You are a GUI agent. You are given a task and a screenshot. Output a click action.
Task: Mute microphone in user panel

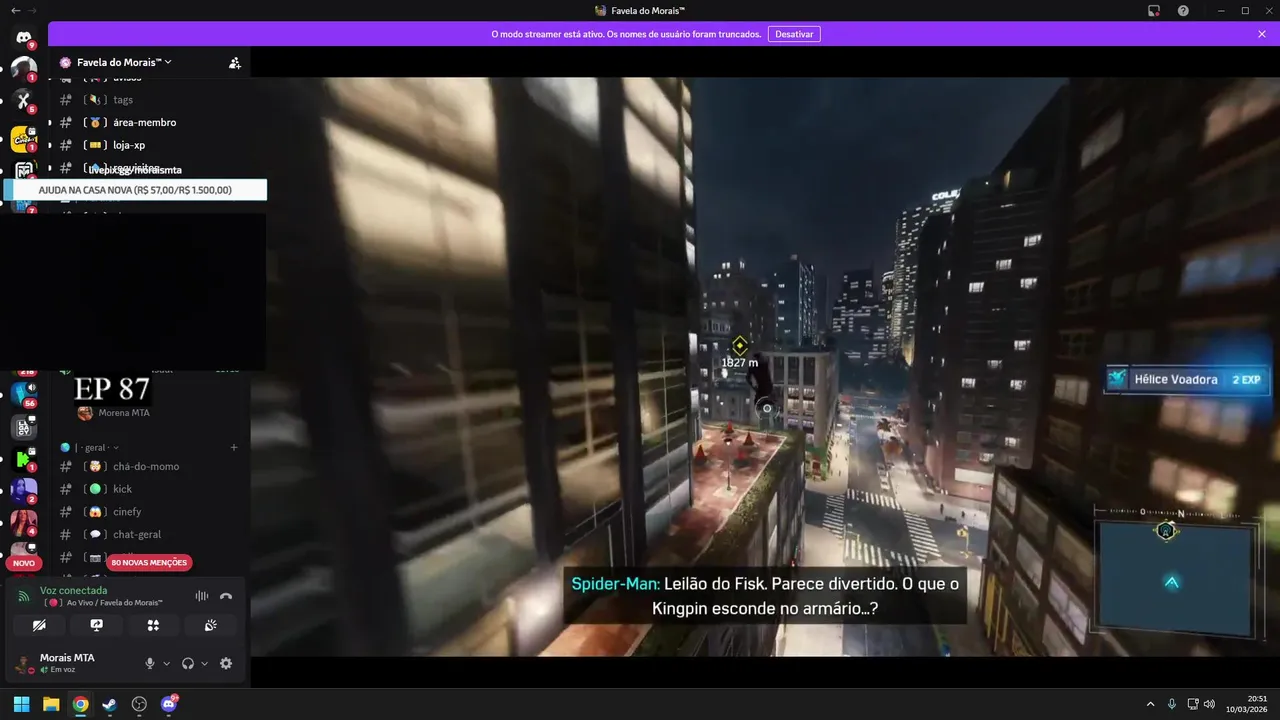[x=150, y=663]
